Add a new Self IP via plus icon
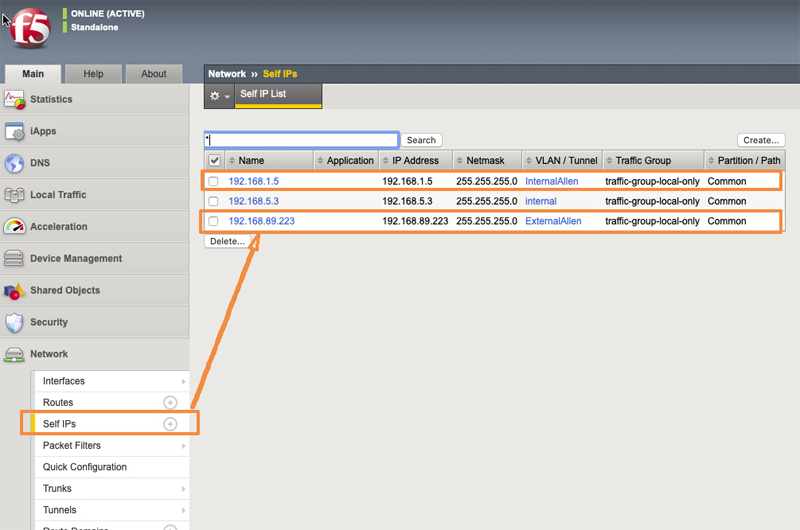800x530 pixels. 170,424
